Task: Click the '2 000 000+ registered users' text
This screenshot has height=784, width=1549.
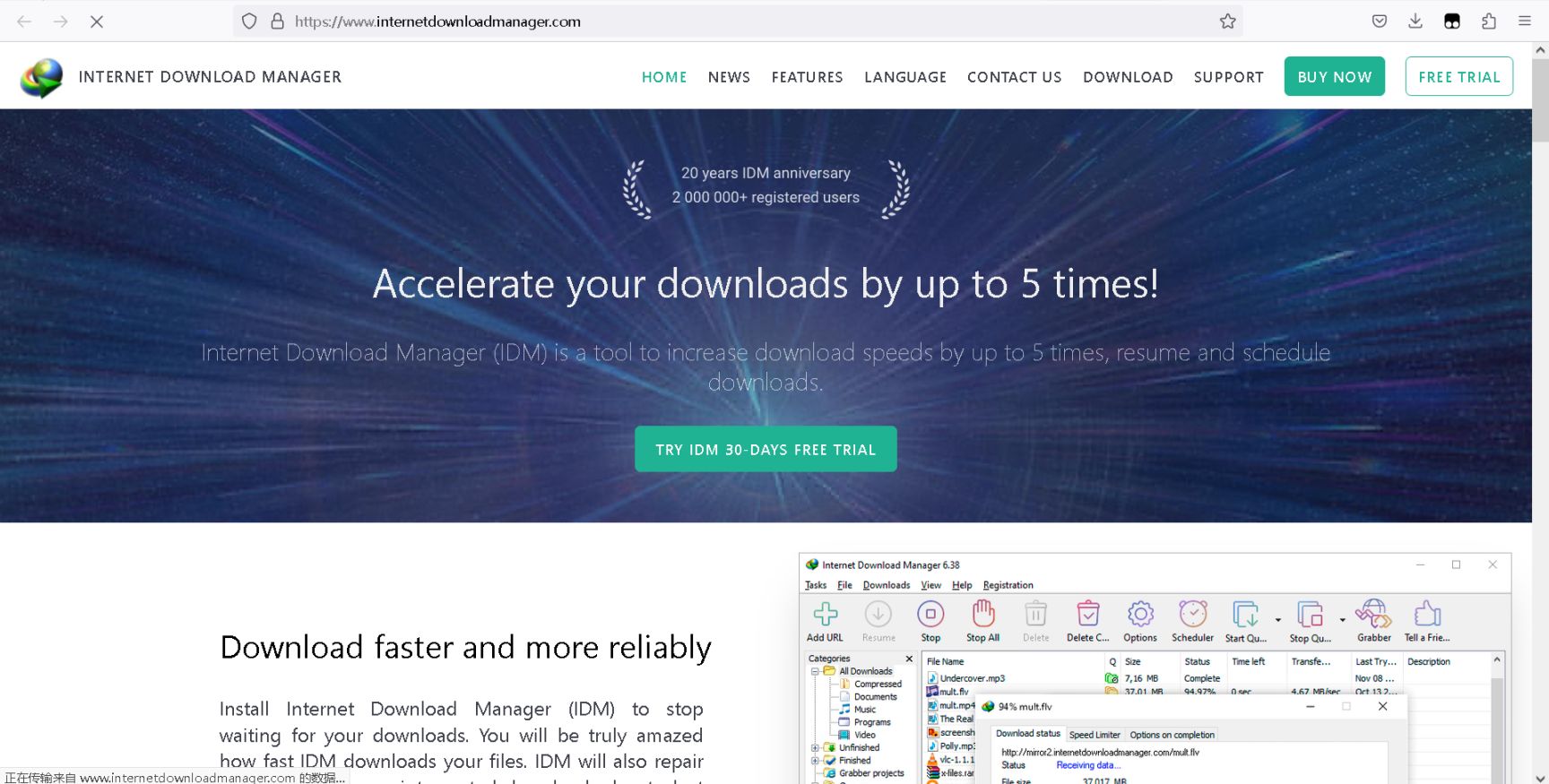Action: 766,197
